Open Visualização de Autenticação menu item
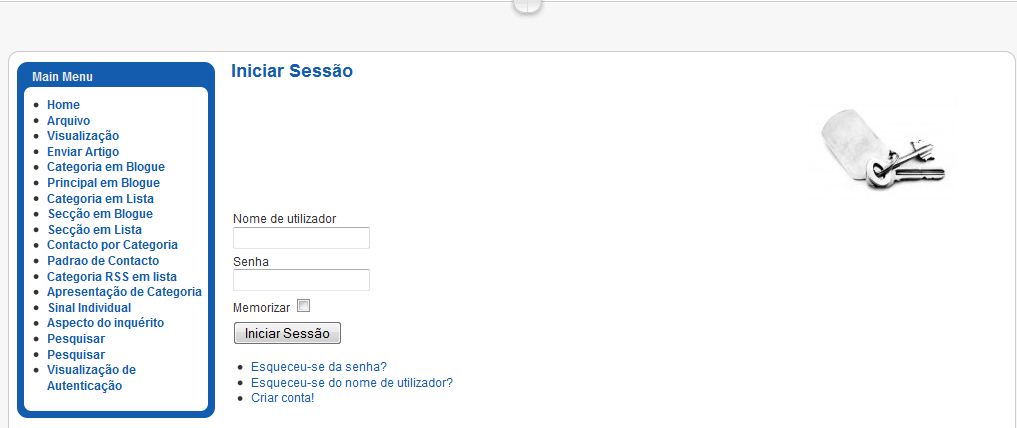 click(x=91, y=378)
